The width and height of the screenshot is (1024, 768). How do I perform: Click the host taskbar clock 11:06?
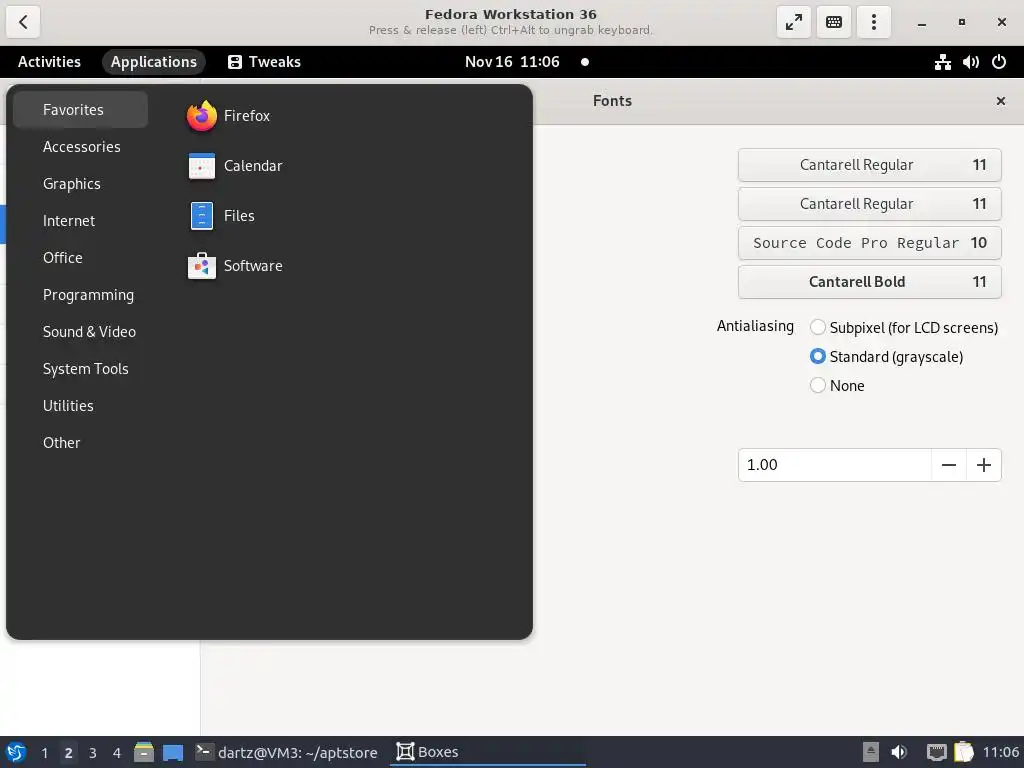pos(1000,752)
